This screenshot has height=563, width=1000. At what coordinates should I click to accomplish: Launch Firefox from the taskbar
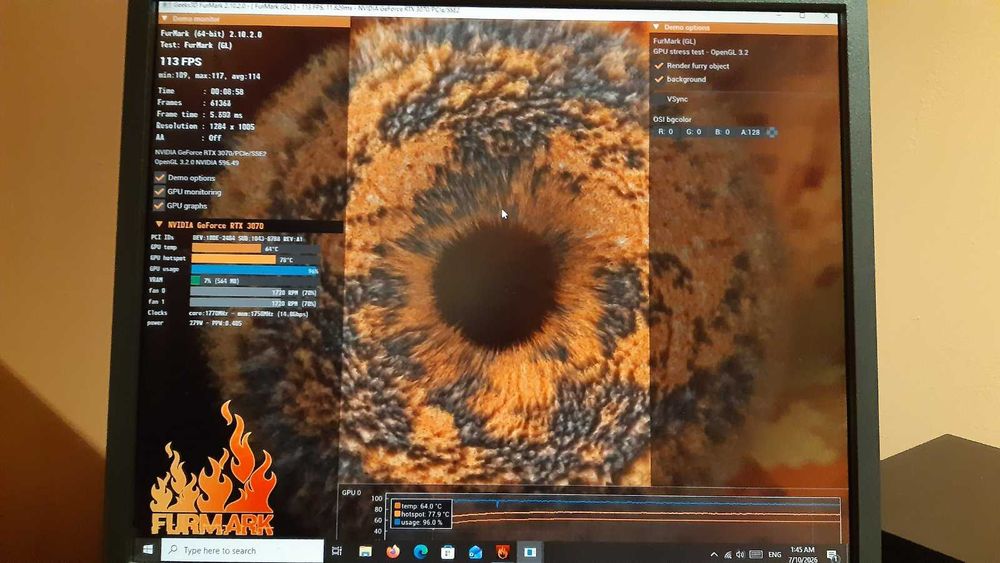click(x=393, y=552)
